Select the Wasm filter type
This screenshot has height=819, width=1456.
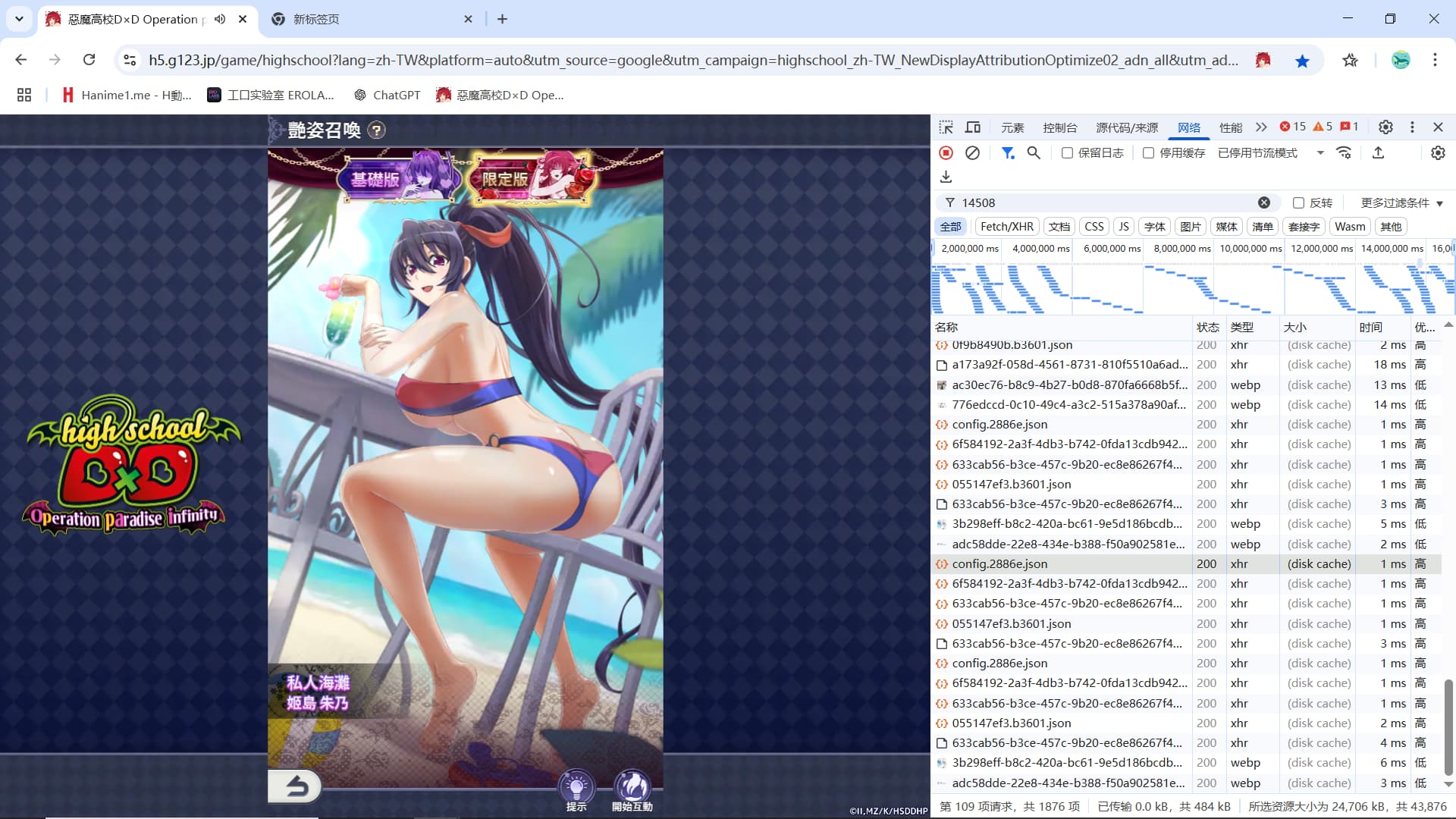(1350, 227)
